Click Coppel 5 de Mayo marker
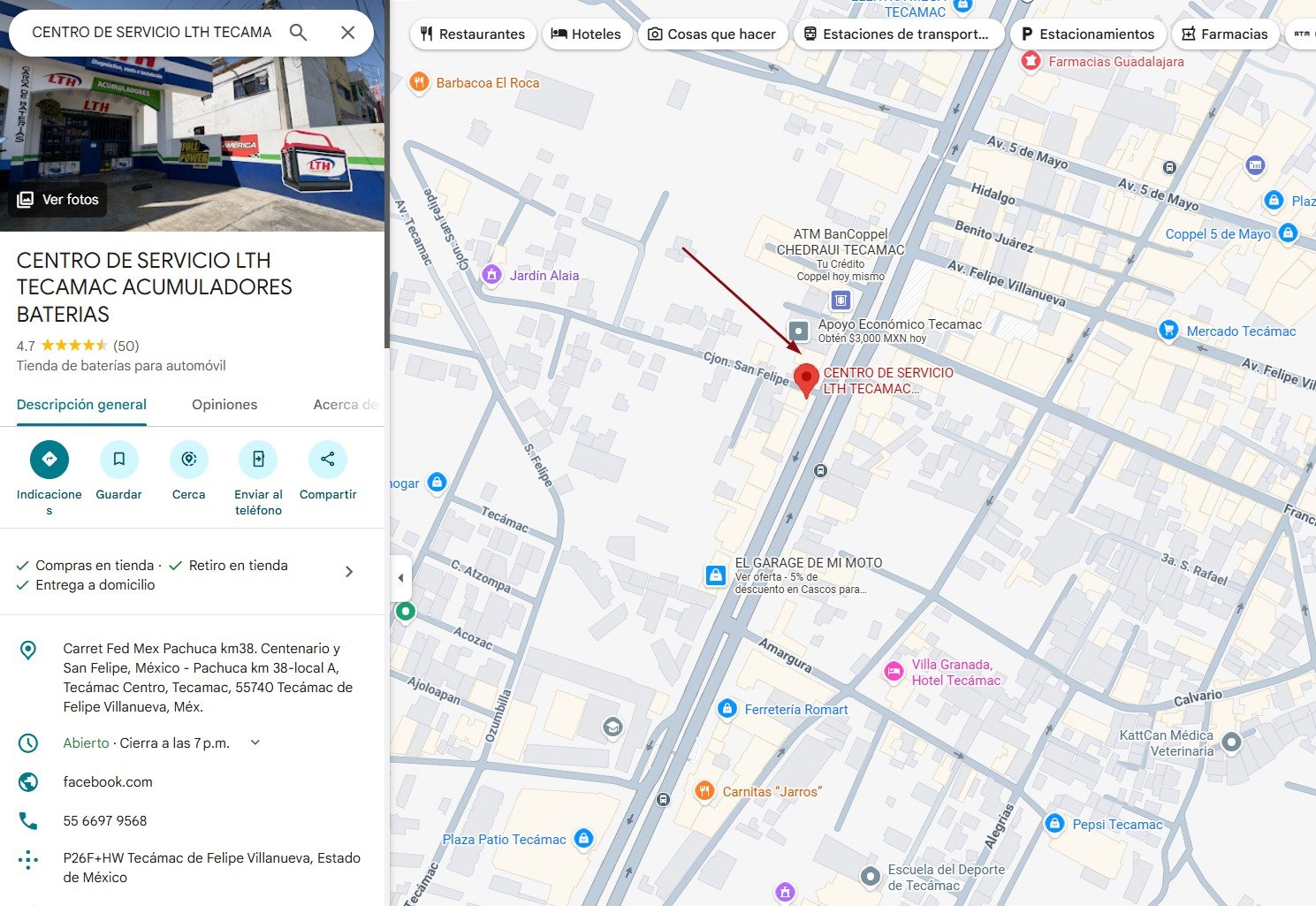Screen dimensions: 1316x906 pos(1289,233)
